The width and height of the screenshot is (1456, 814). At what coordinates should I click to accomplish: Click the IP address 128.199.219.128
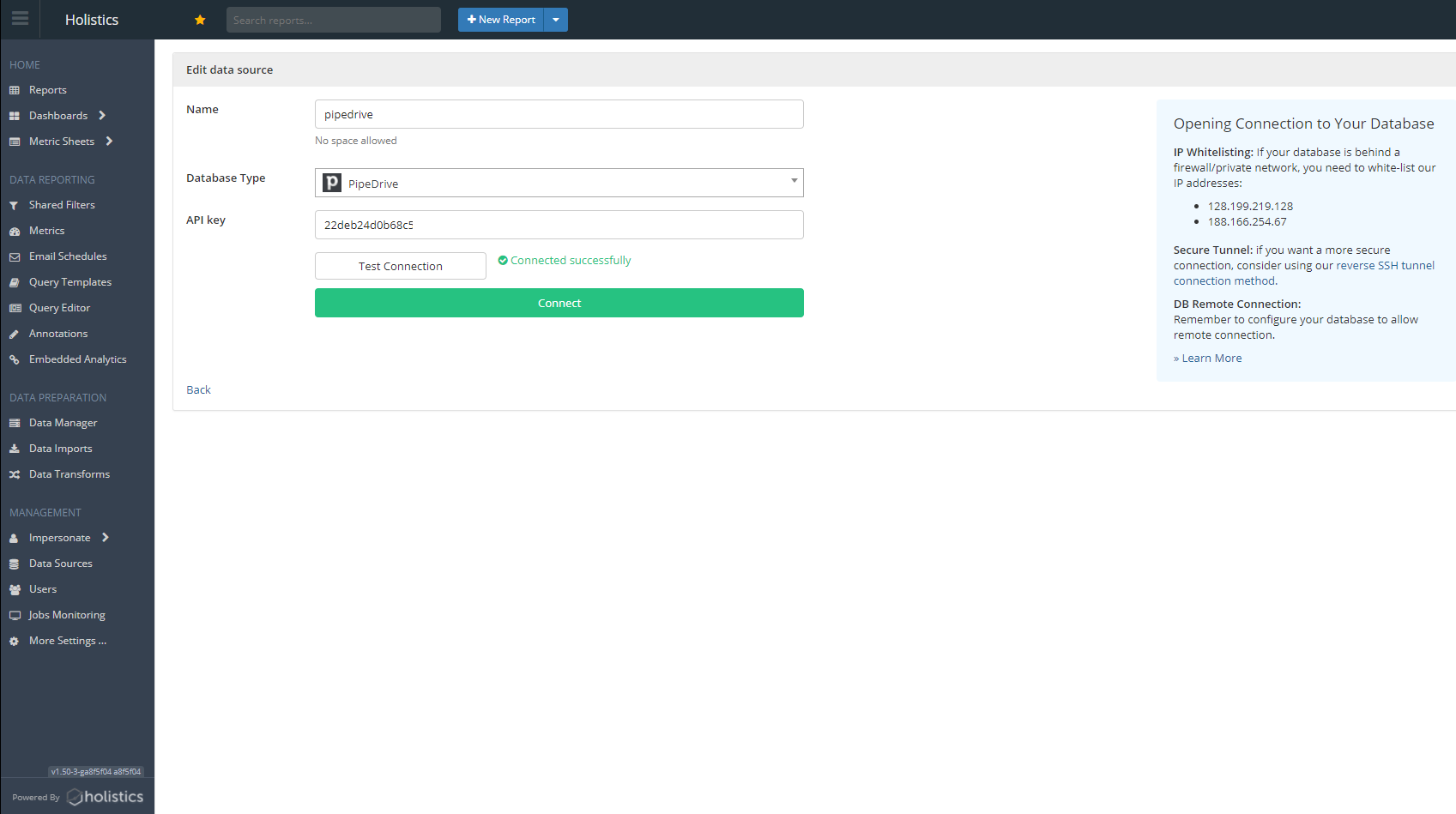[1250, 206]
